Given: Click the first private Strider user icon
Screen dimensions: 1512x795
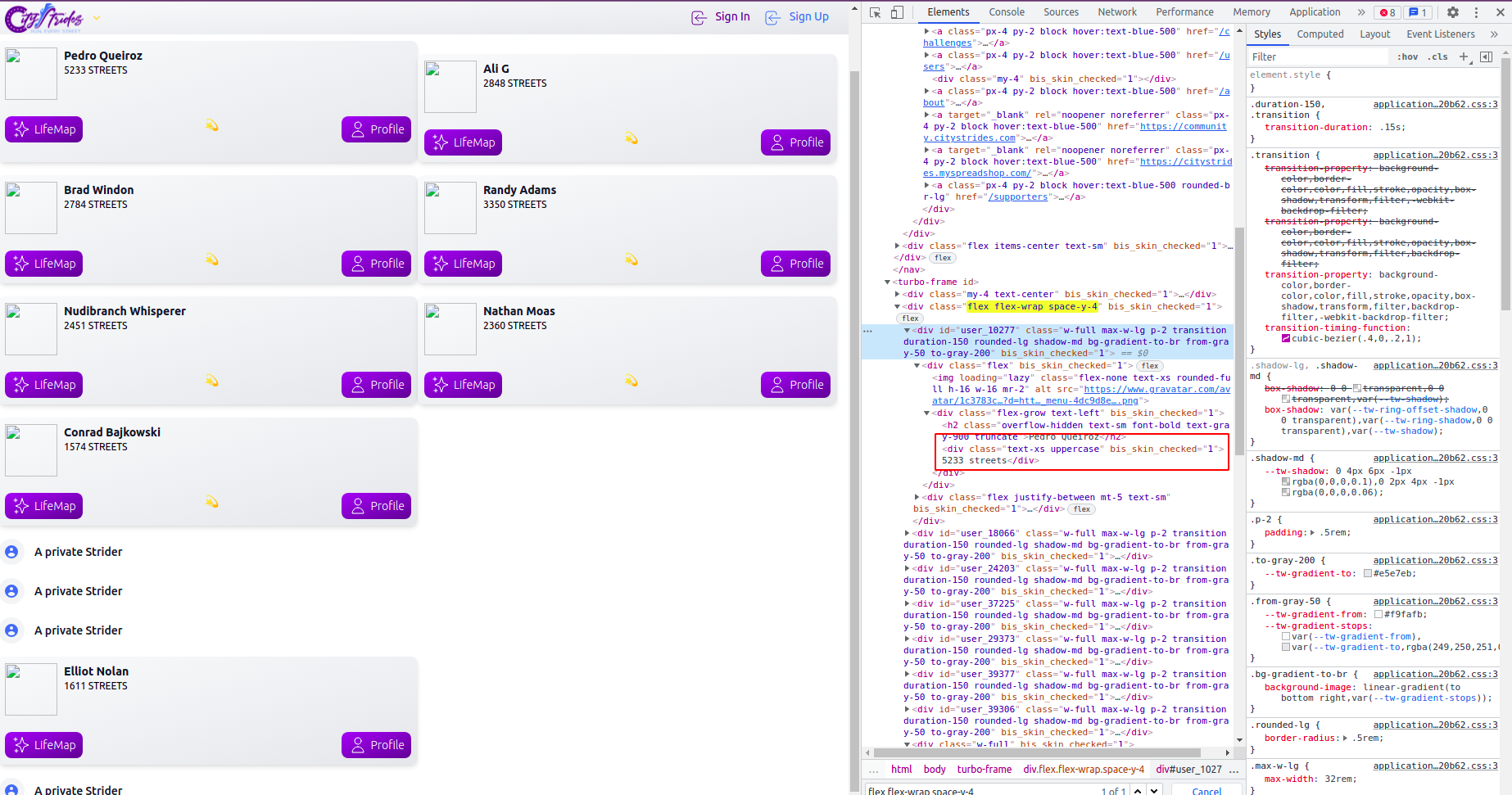Looking at the screenshot, I should [11, 552].
